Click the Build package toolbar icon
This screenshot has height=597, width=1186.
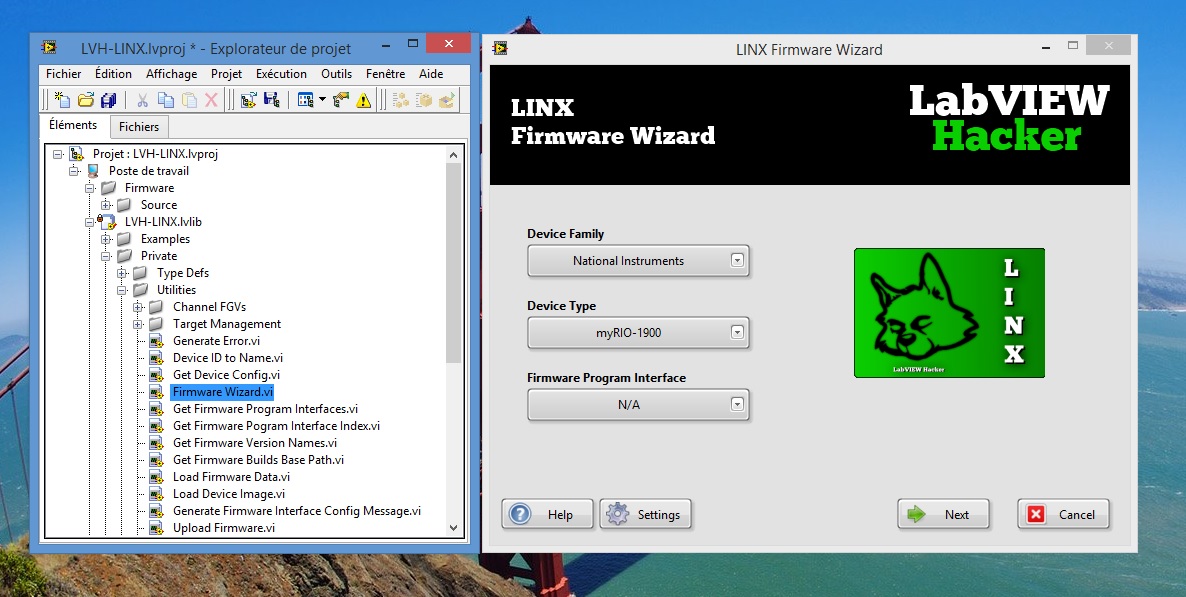(424, 99)
